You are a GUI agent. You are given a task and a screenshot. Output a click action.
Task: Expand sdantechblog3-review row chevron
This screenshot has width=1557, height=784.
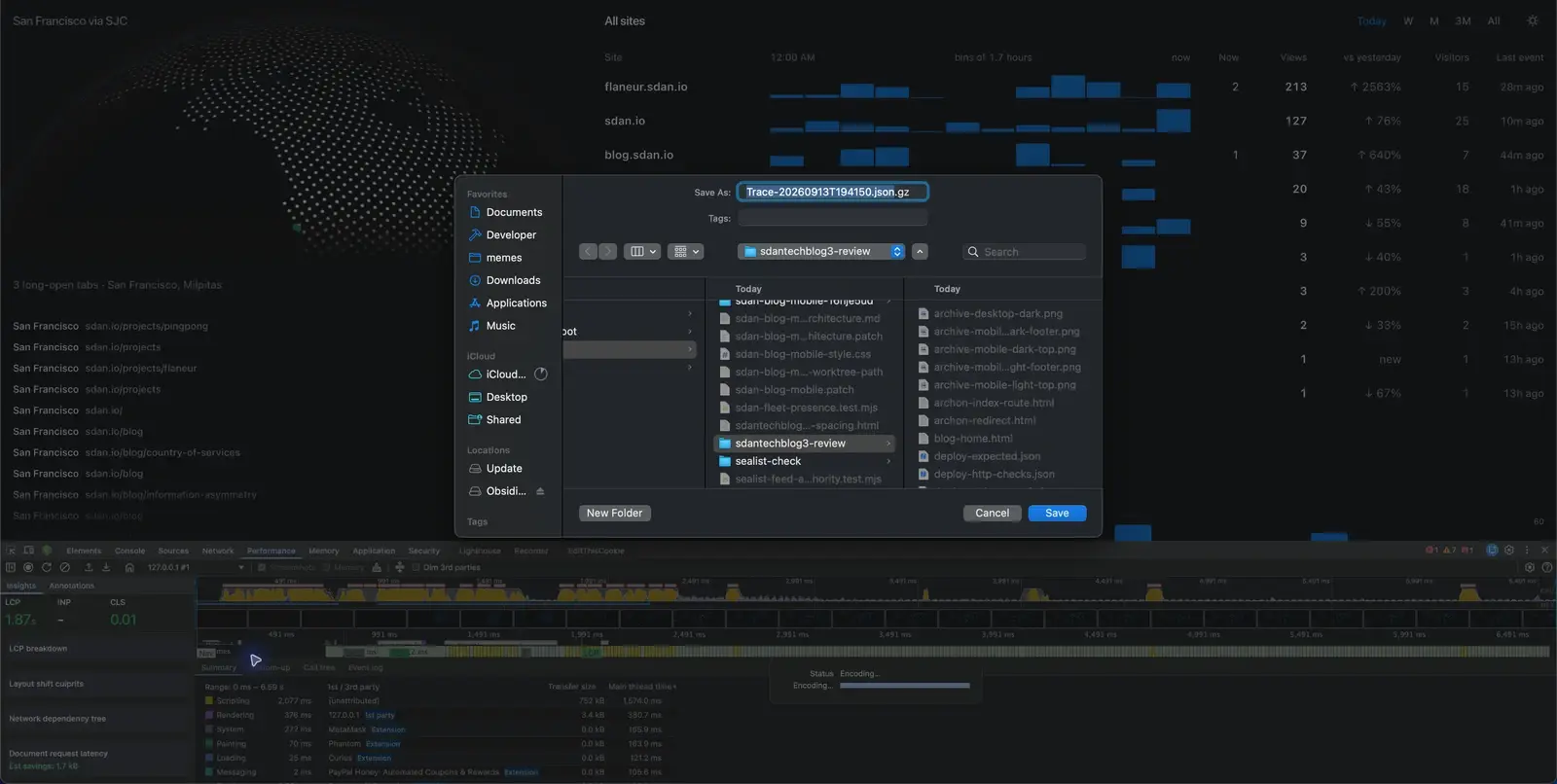click(888, 444)
